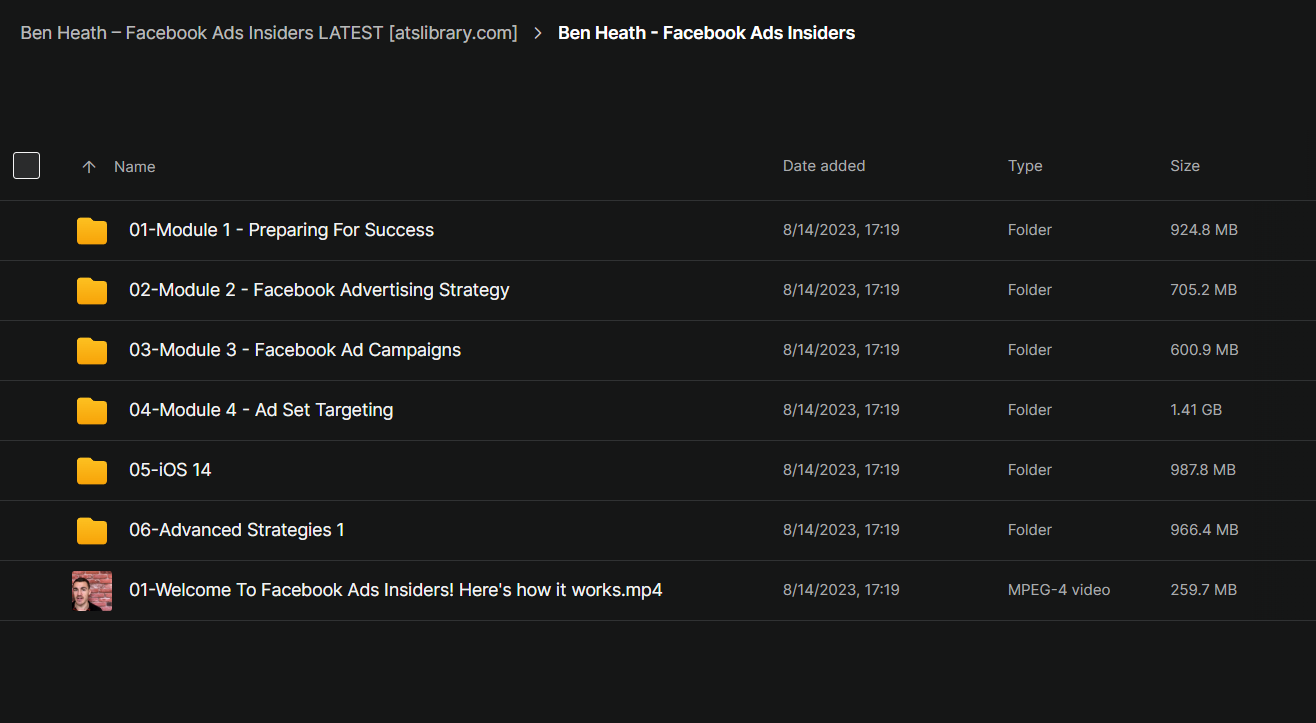
Task: Click the 06-Advanced Strategies 1 folder icon
Action: (92, 531)
